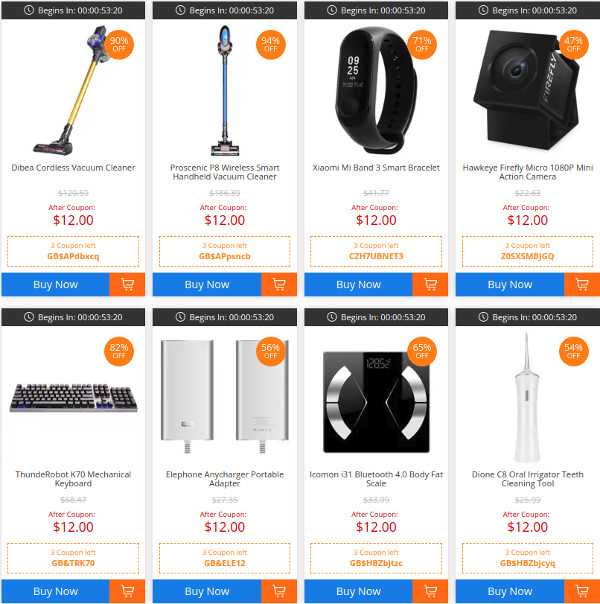Select coupon code GB$APdbxcq

73,256
